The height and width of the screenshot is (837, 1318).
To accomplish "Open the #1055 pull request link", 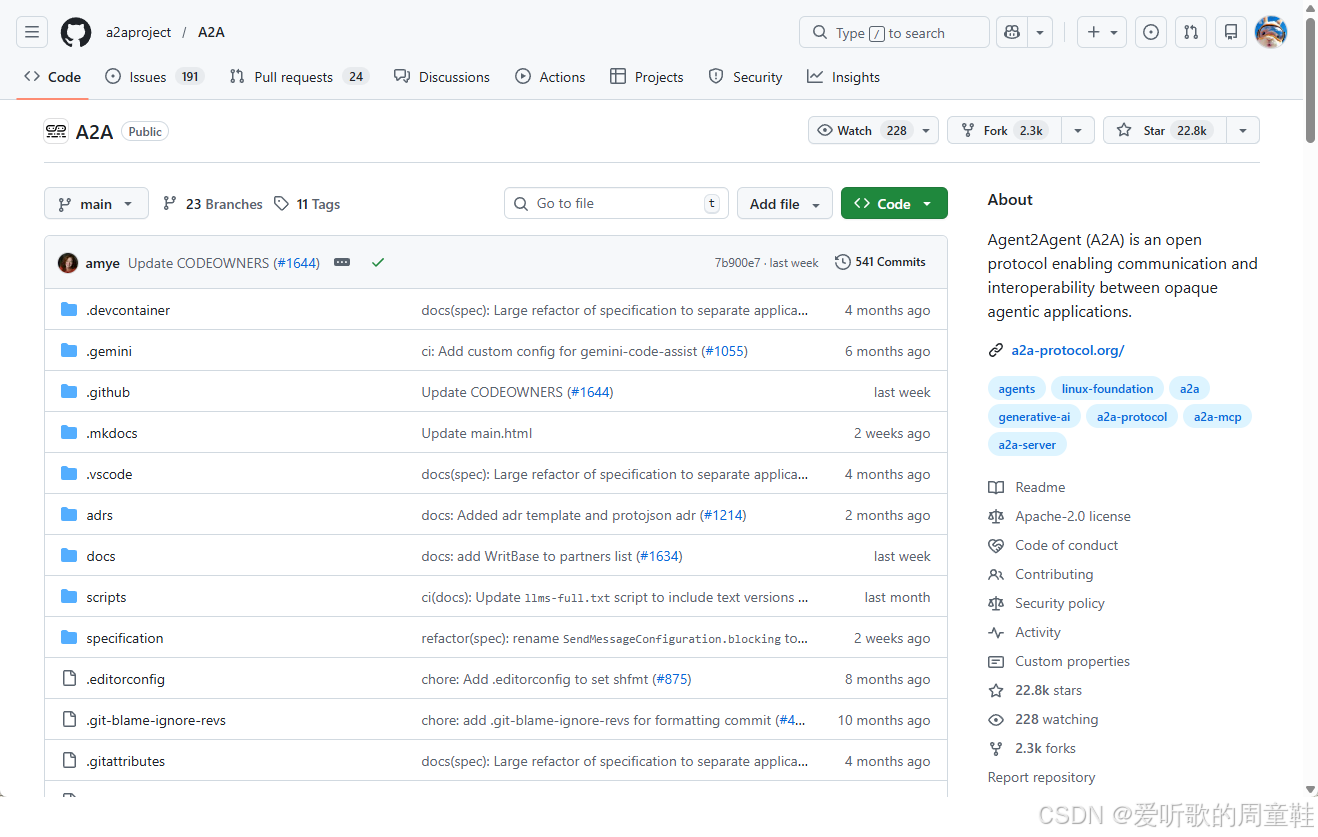I will point(725,351).
